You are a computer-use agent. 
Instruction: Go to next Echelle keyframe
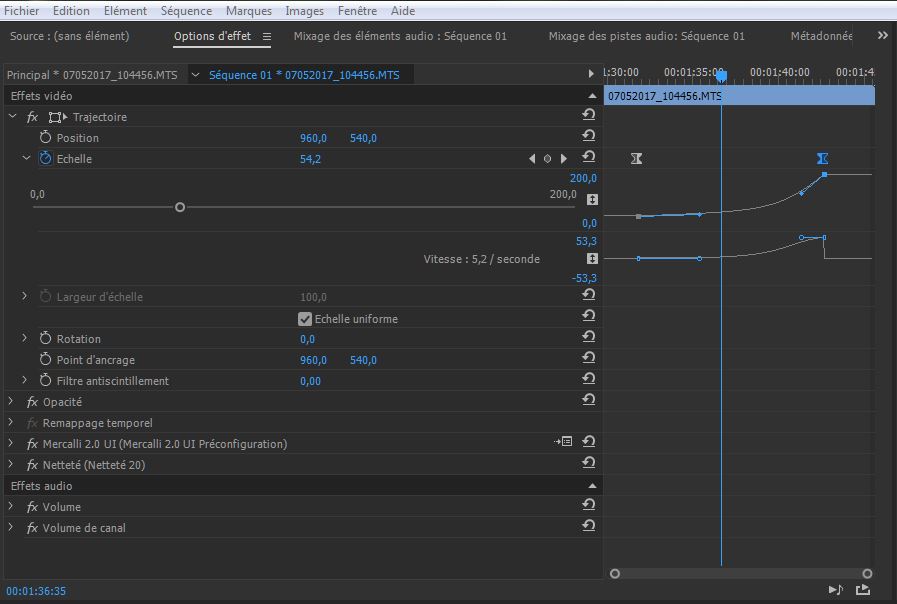click(x=564, y=159)
